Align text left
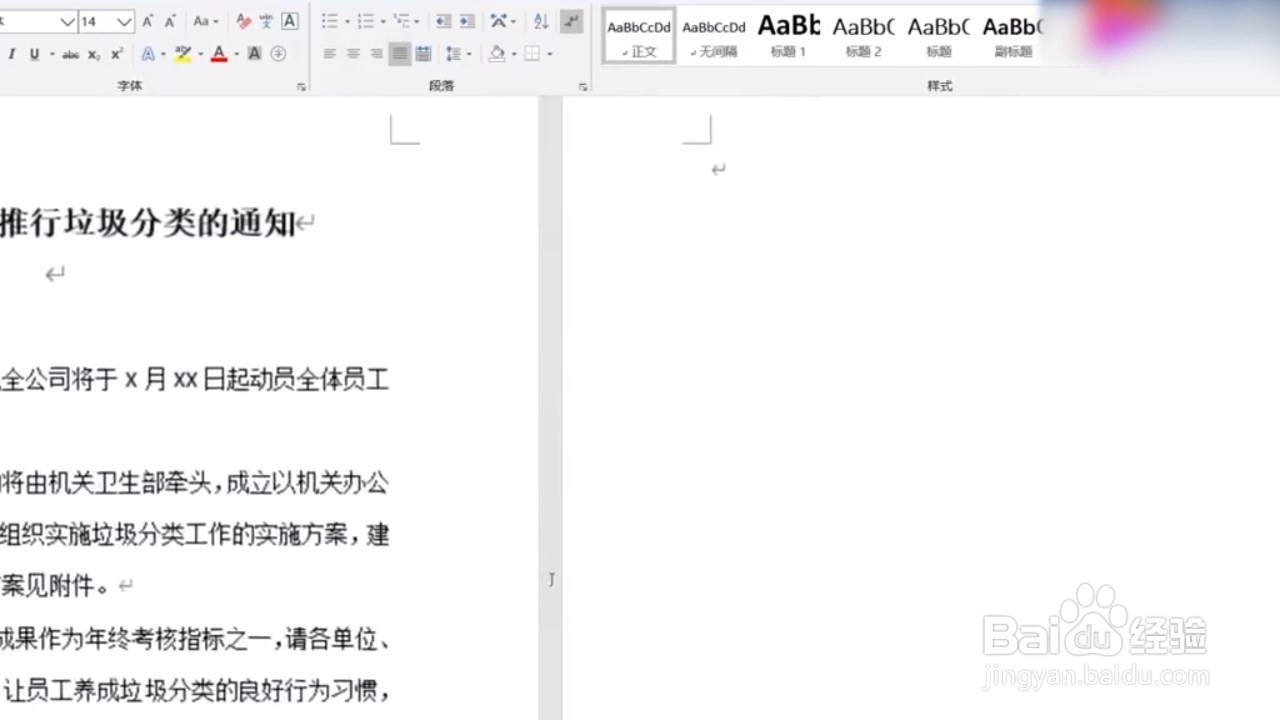The image size is (1280, 720). coord(330,54)
